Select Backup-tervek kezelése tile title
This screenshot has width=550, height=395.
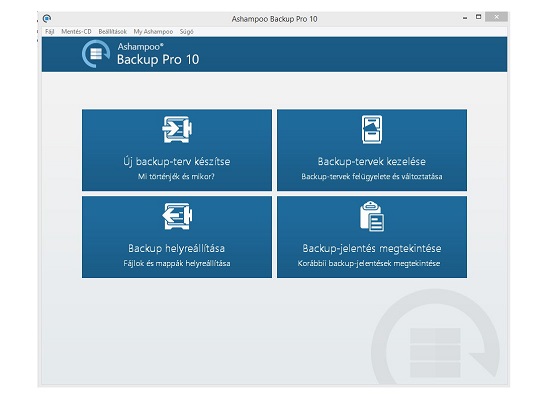point(372,161)
